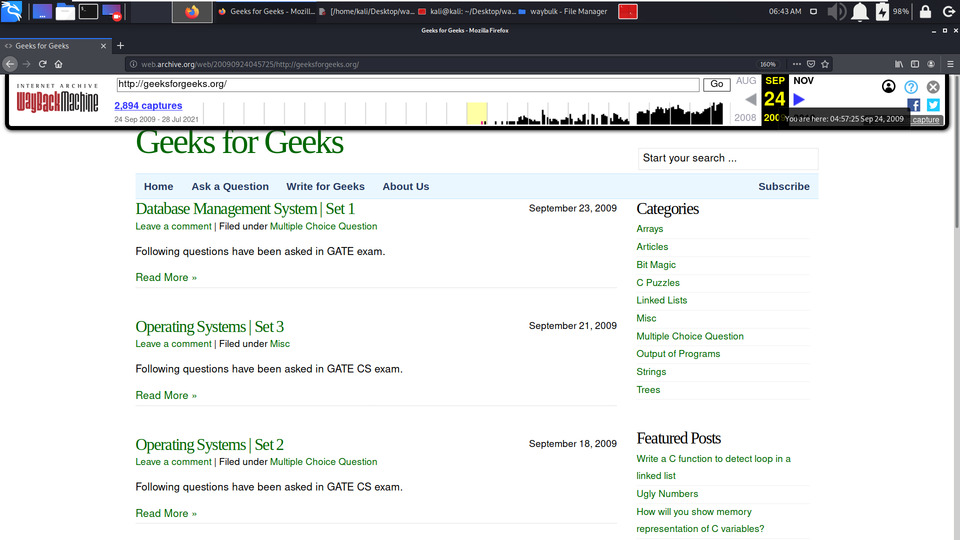Go to the Firefox home page
The image size is (960, 540).
[x=58, y=64]
